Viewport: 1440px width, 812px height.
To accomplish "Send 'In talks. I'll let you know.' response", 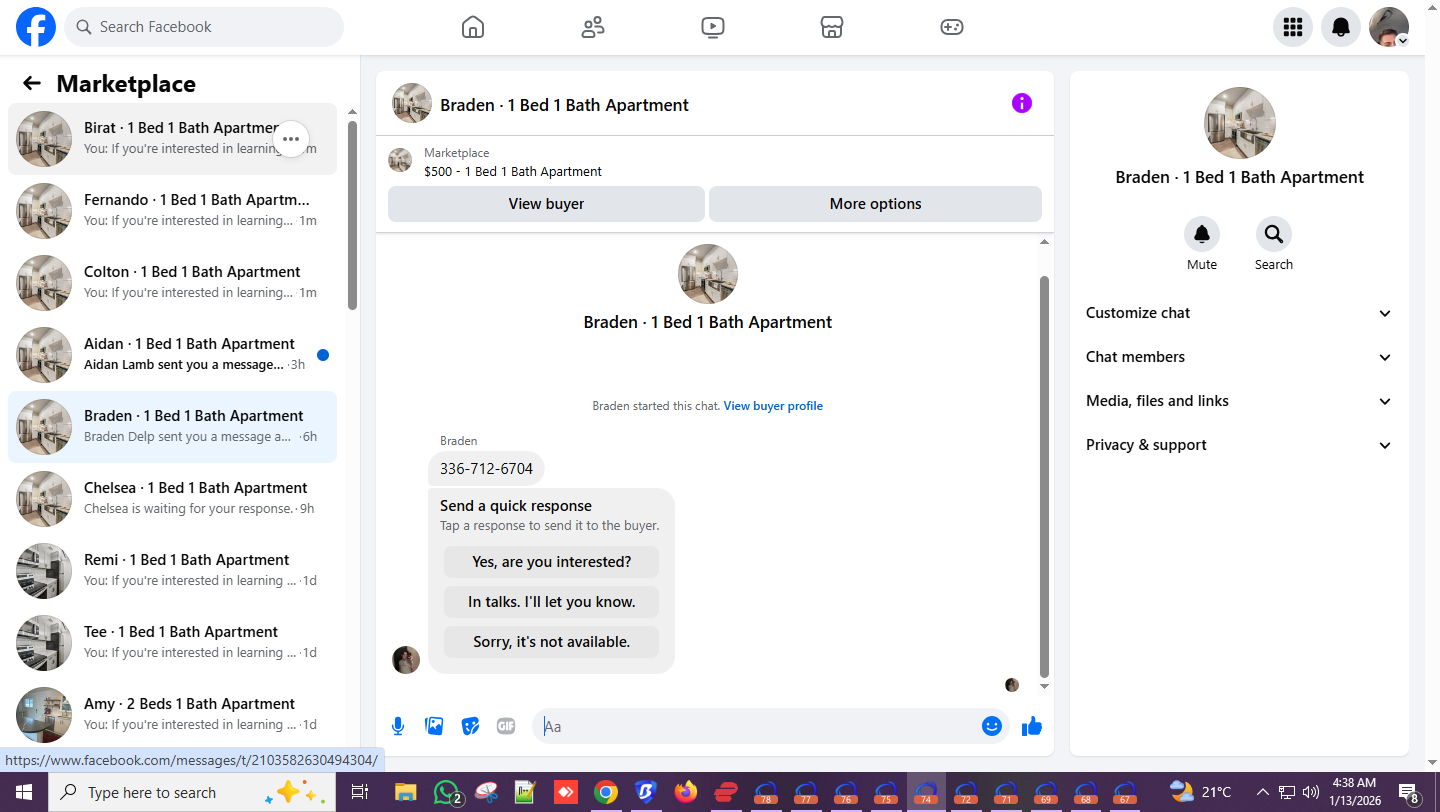I will 552,602.
